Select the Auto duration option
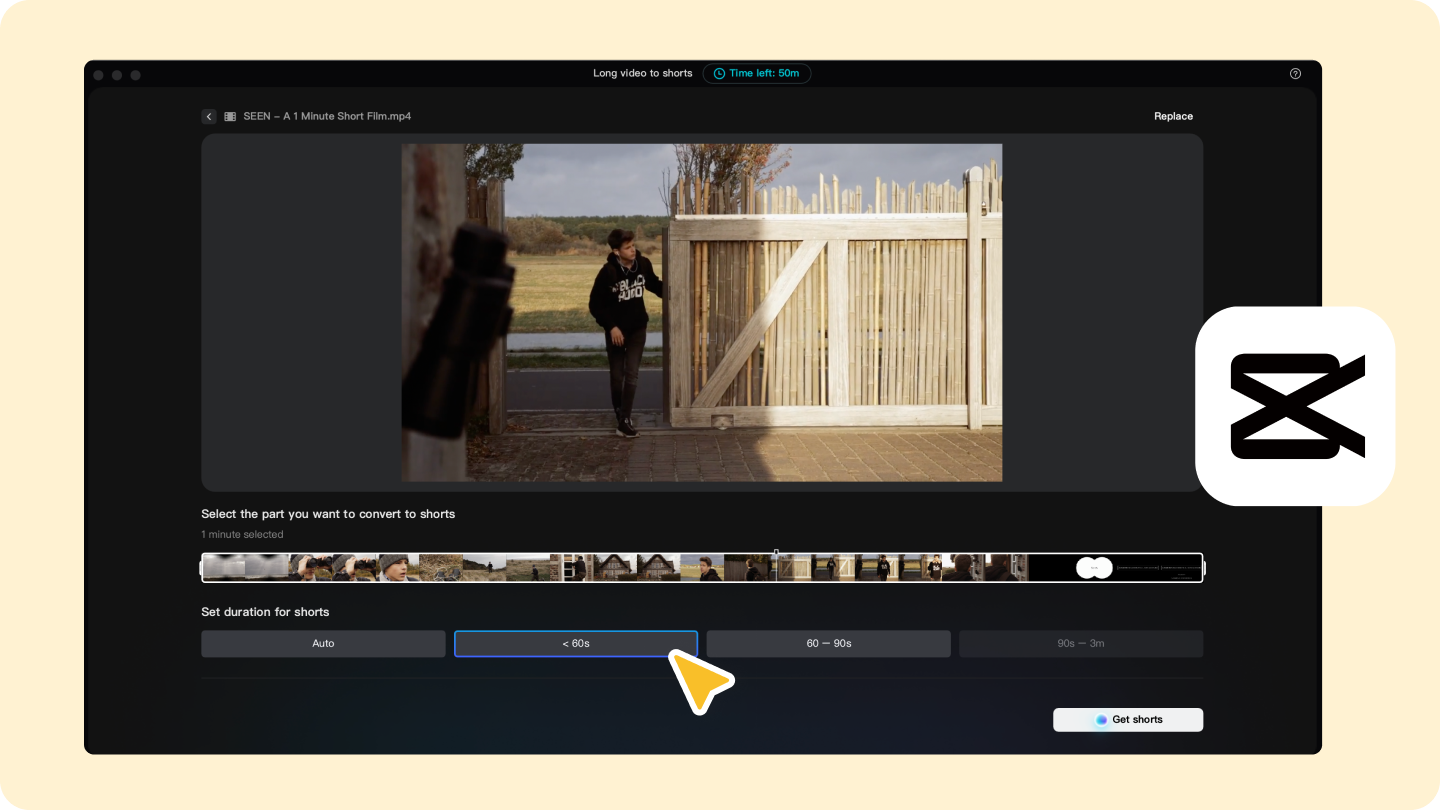This screenshot has height=810, width=1440. coord(323,643)
